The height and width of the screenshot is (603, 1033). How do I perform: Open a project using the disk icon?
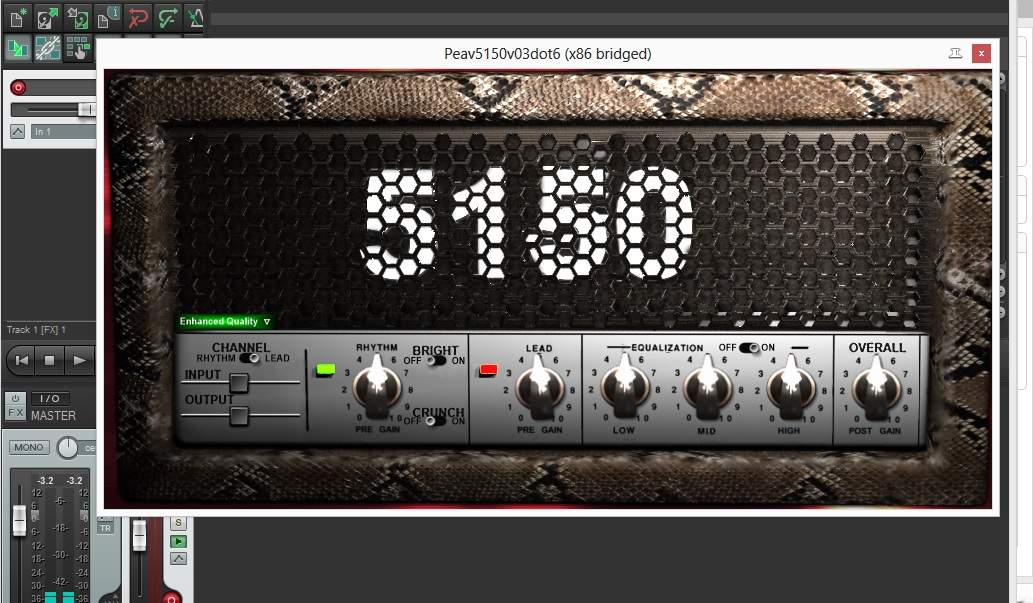pyautogui.click(x=47, y=17)
